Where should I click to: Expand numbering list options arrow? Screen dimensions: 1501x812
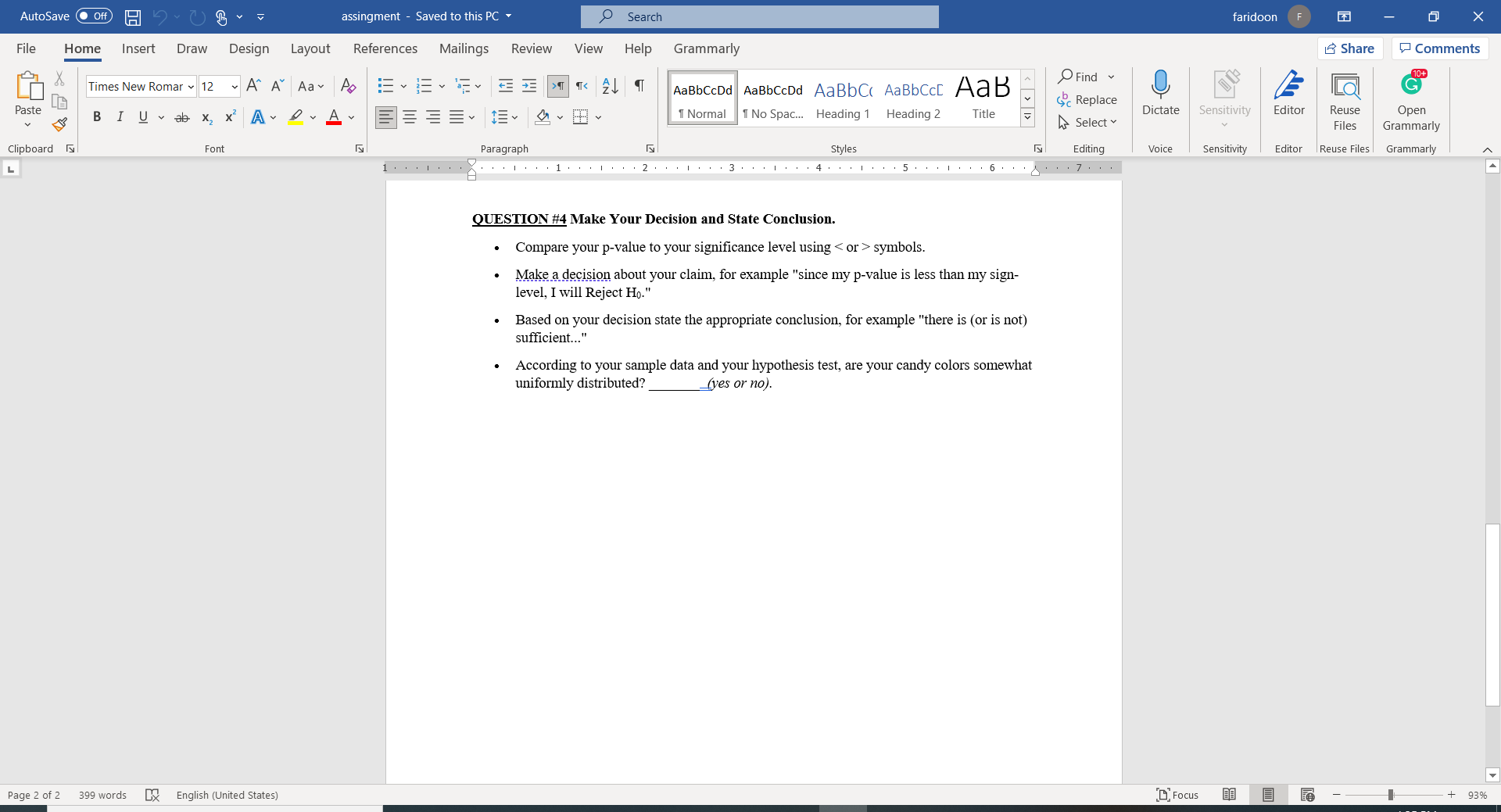(442, 86)
